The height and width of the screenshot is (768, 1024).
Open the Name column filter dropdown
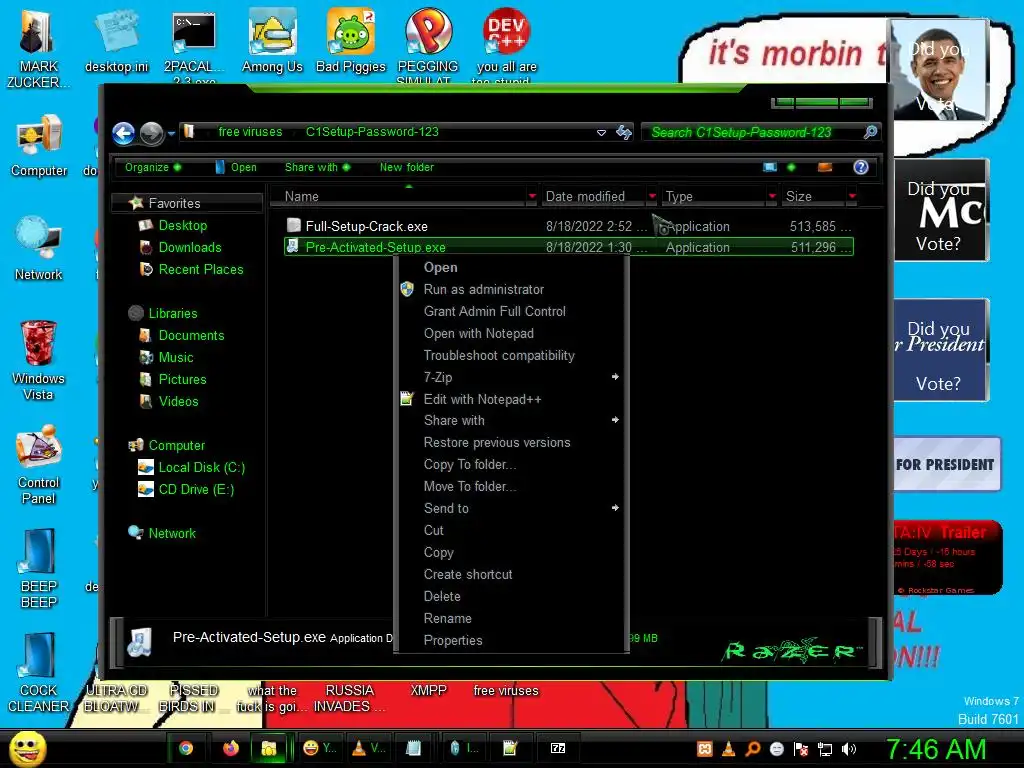tap(532, 196)
